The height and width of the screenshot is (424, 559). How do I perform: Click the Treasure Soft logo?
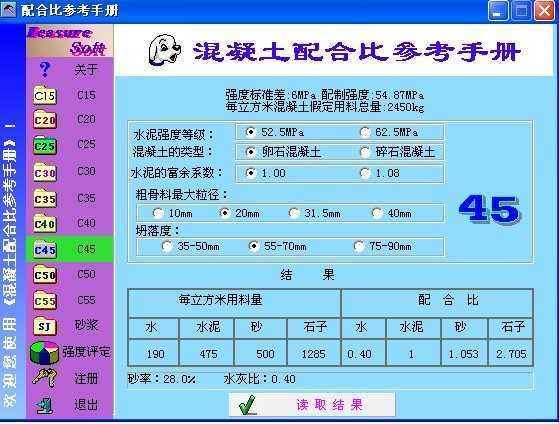click(x=70, y=41)
